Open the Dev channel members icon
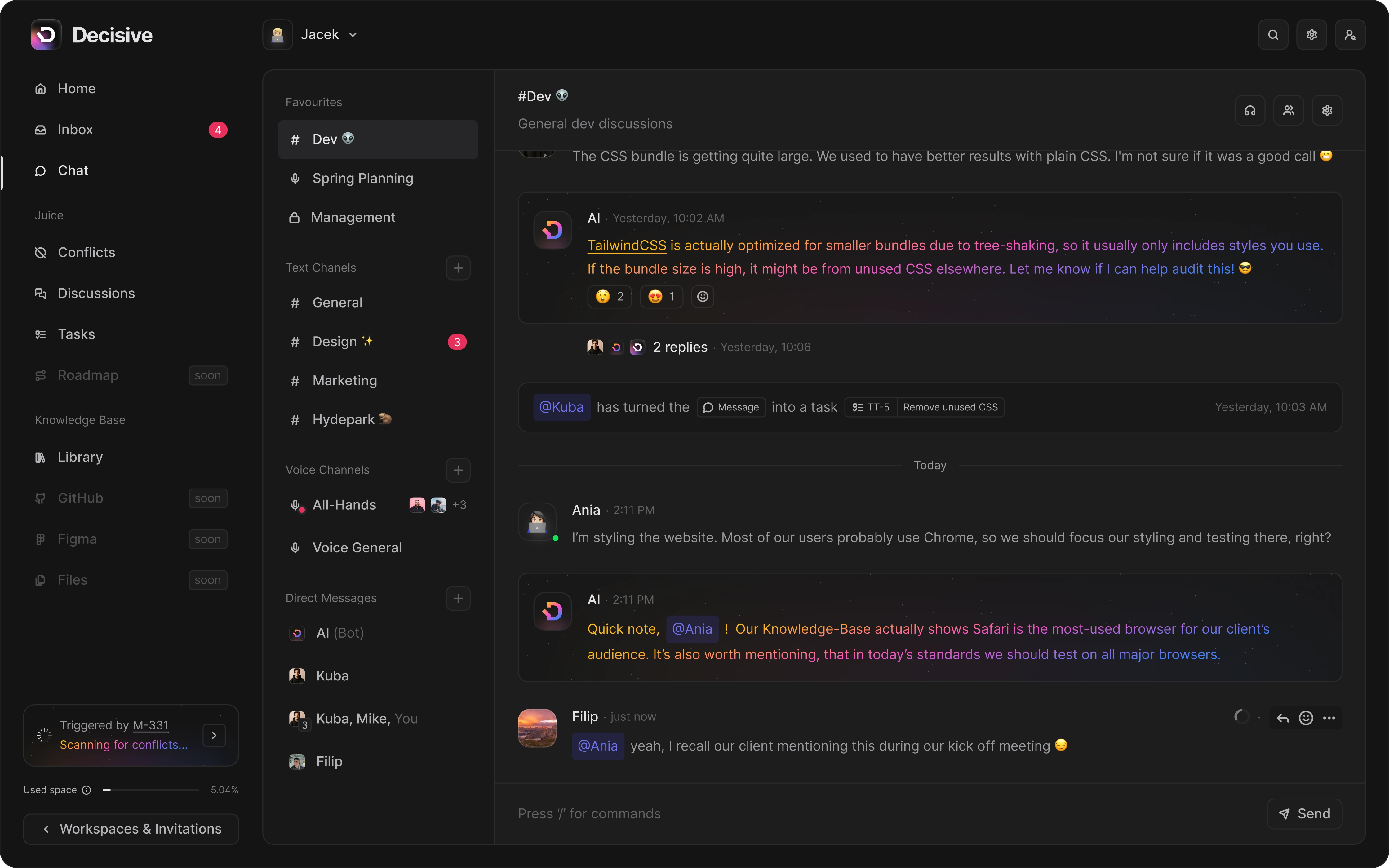The image size is (1389, 868). pyautogui.click(x=1288, y=110)
